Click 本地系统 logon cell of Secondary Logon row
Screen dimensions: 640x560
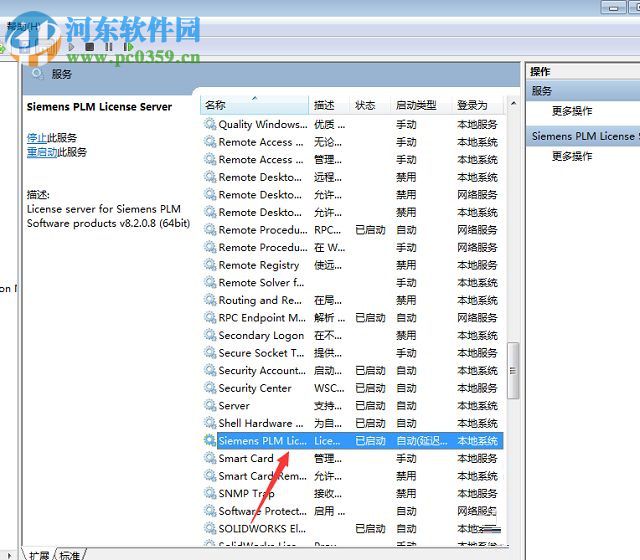click(477, 335)
